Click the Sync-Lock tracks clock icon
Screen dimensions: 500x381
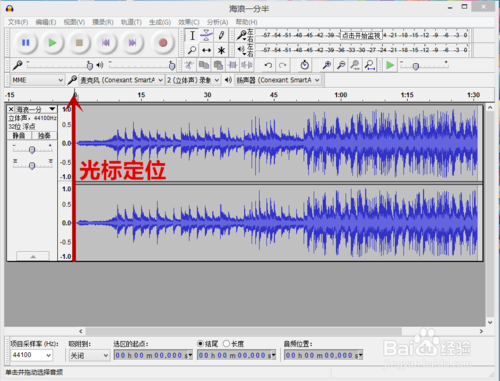click(x=304, y=65)
